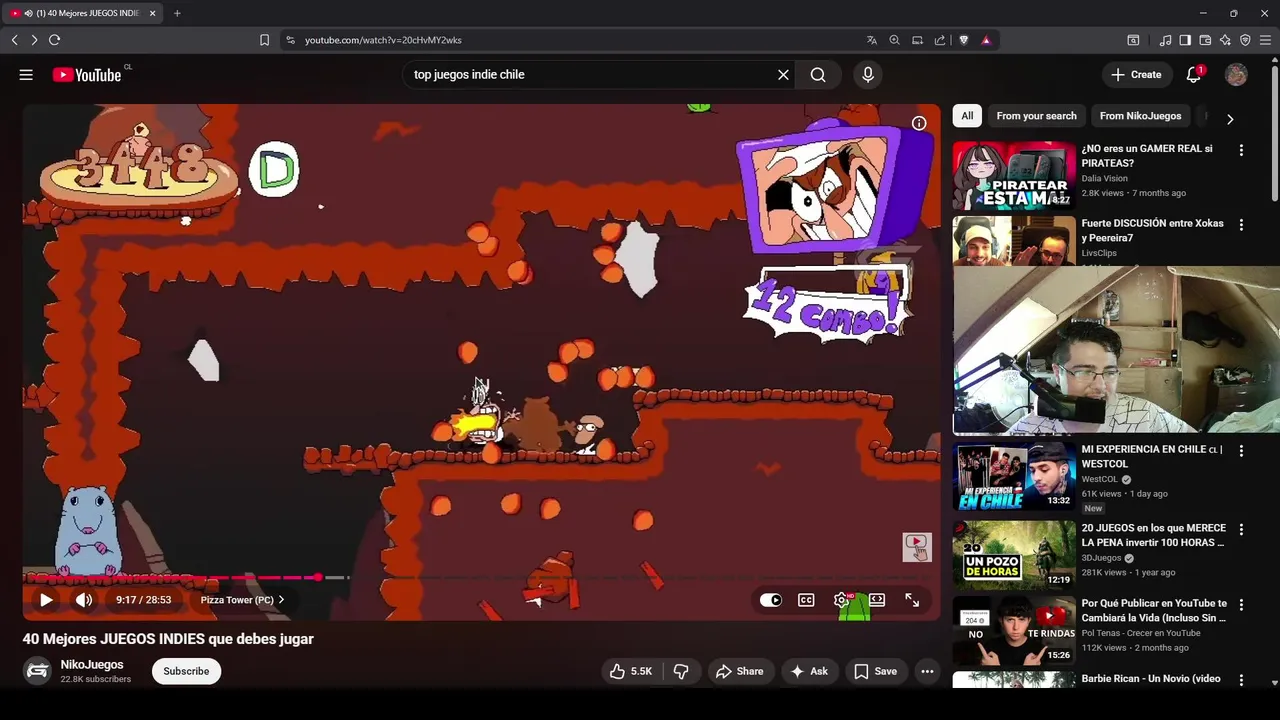The image size is (1280, 720).
Task: Like the video with thumbs up
Action: coord(631,671)
